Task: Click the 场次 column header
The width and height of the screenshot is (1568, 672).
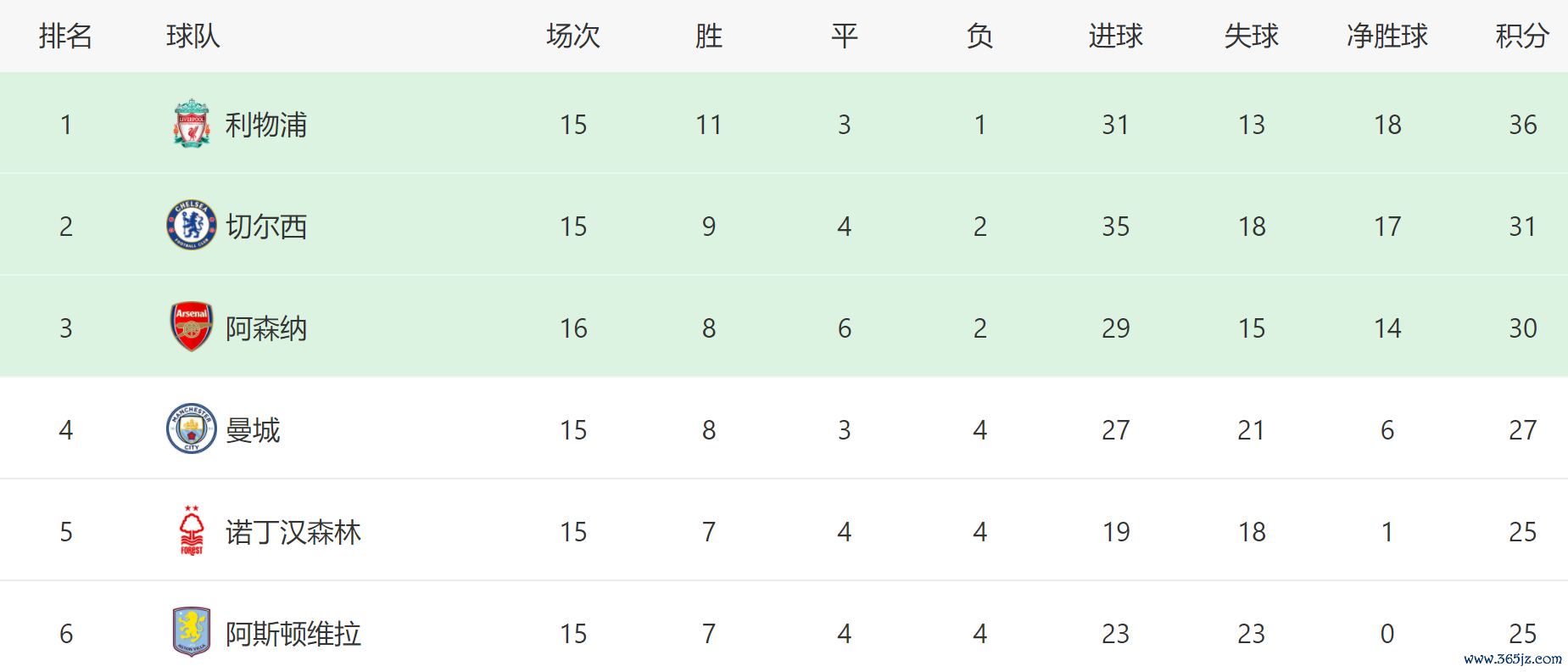Action: pyautogui.click(x=573, y=36)
